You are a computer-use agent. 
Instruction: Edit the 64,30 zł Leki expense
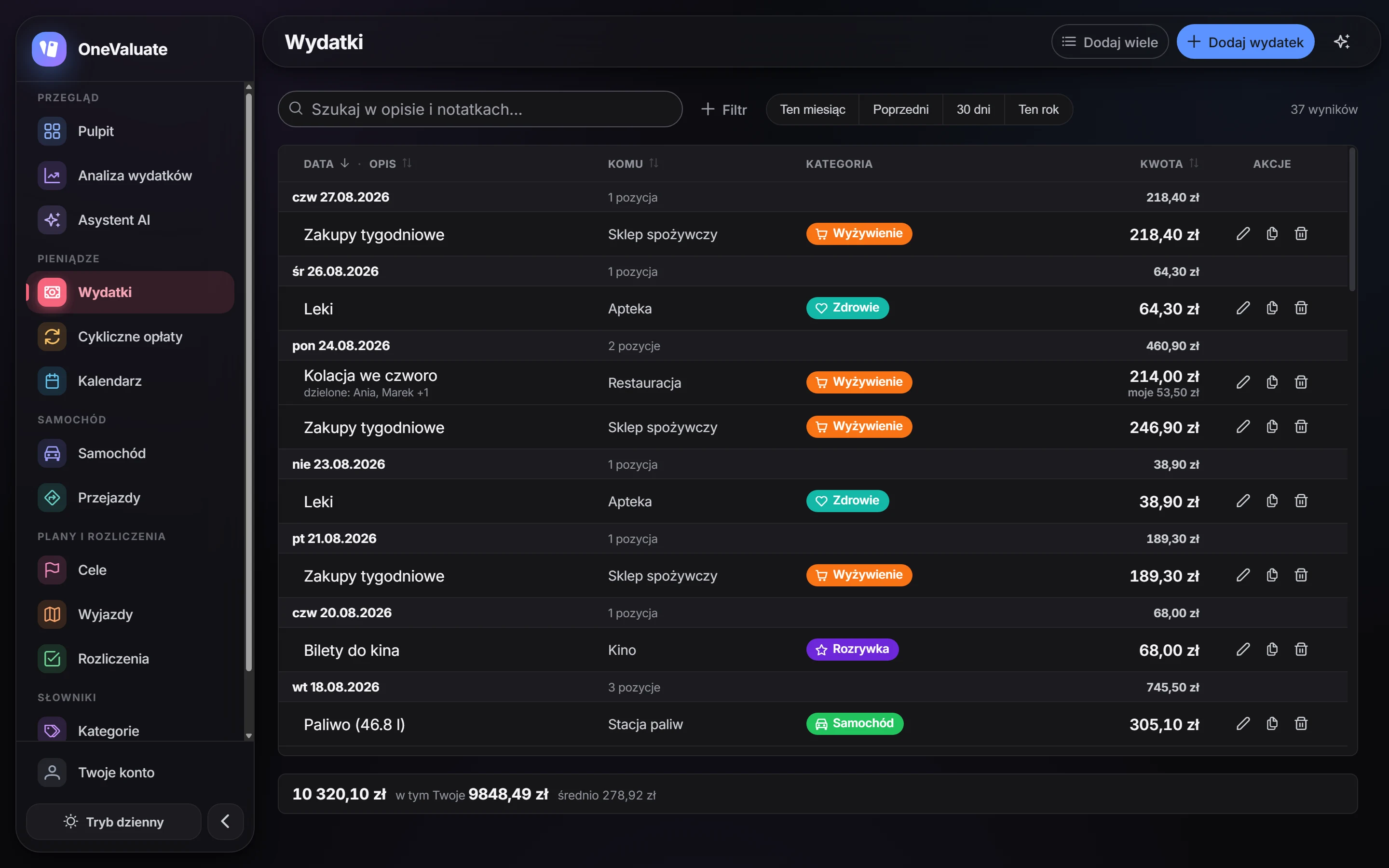click(1243, 308)
